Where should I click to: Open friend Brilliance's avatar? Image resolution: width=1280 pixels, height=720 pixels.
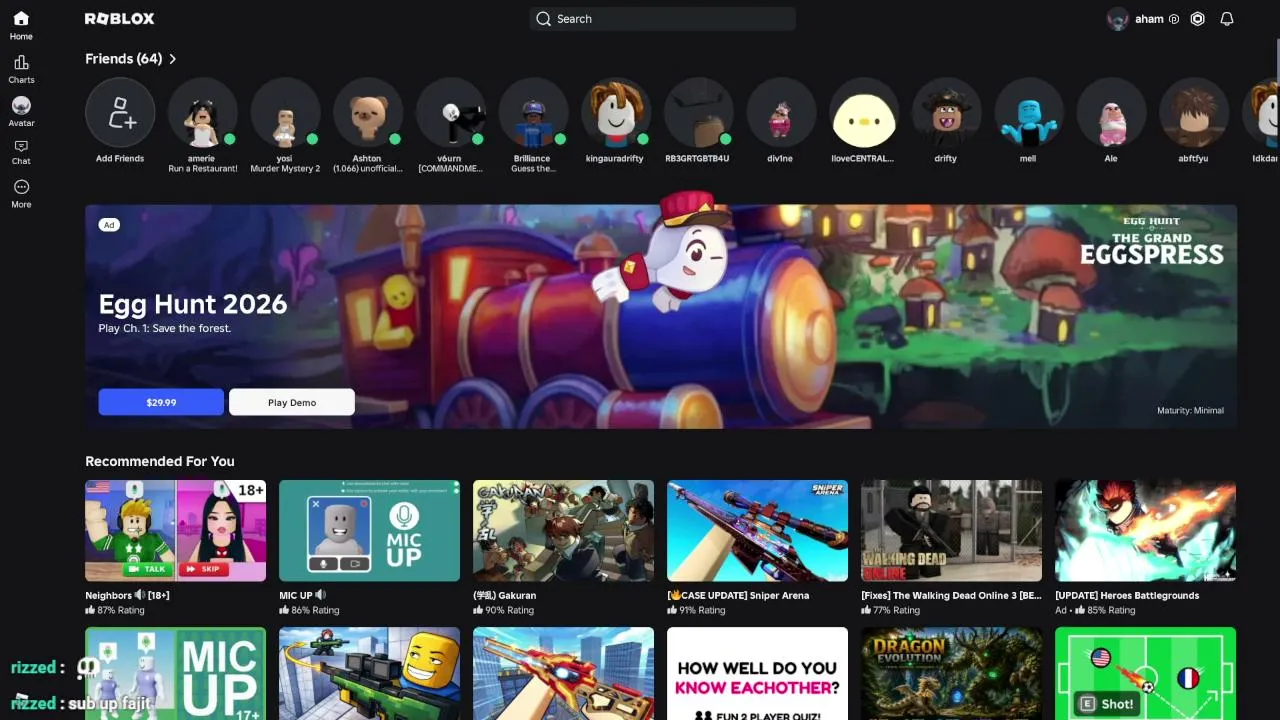click(534, 113)
